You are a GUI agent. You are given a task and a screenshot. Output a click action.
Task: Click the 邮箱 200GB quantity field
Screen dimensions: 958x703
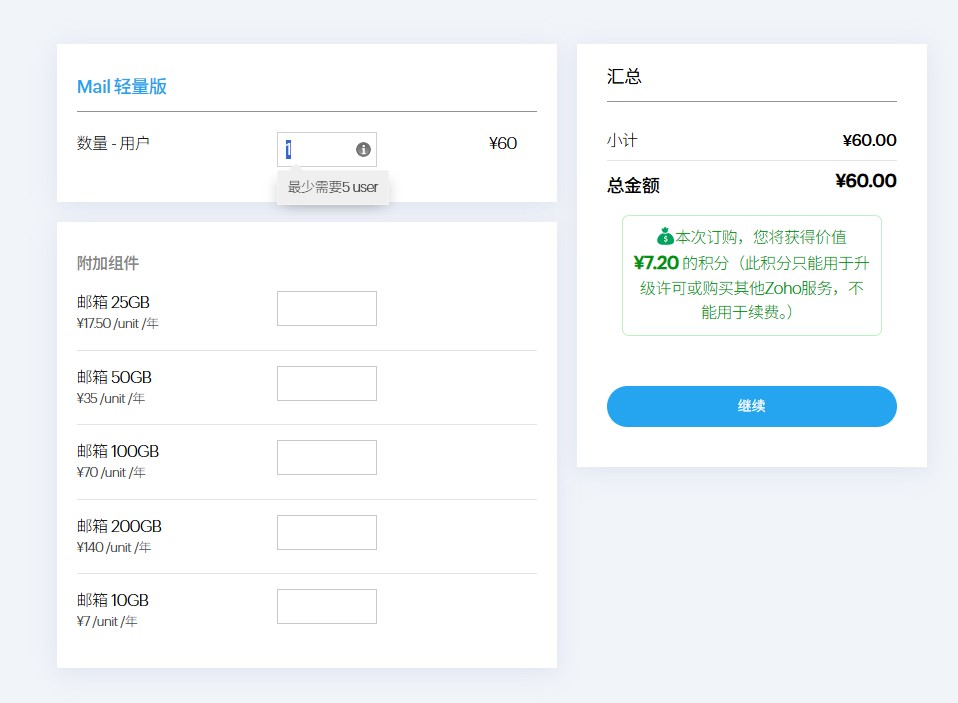326,532
